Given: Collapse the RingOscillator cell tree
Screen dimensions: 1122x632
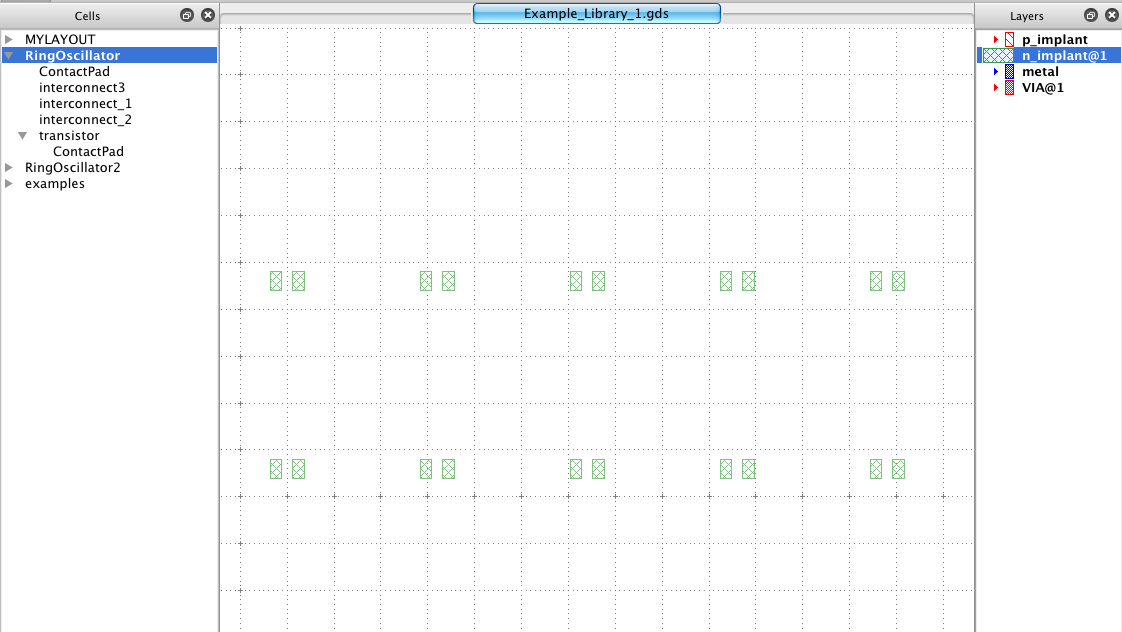Looking at the screenshot, I should (x=9, y=55).
